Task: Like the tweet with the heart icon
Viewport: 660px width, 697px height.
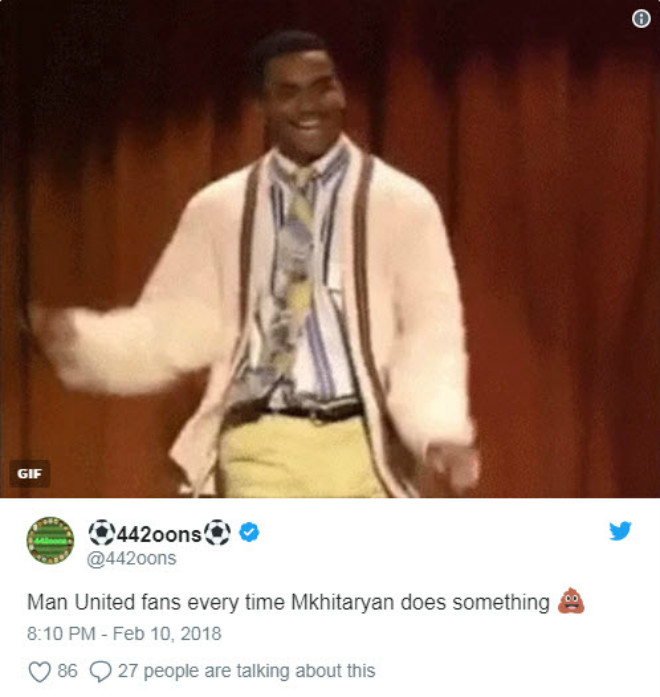Action: click(40, 672)
